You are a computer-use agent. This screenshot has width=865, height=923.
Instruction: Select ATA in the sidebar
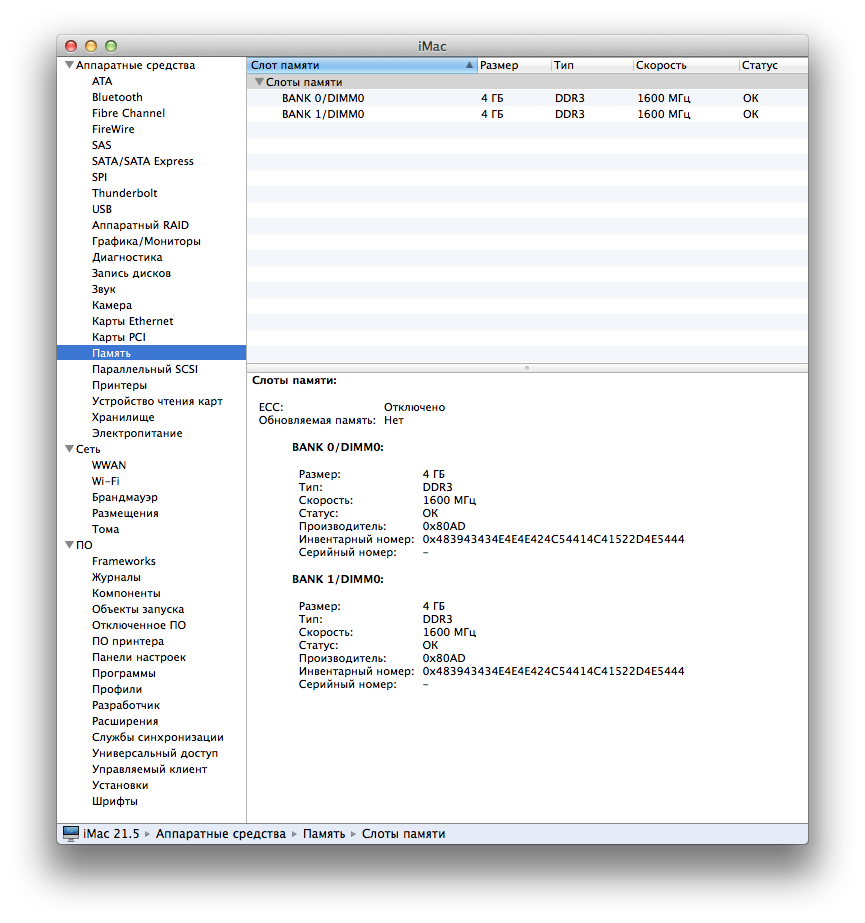(x=102, y=81)
